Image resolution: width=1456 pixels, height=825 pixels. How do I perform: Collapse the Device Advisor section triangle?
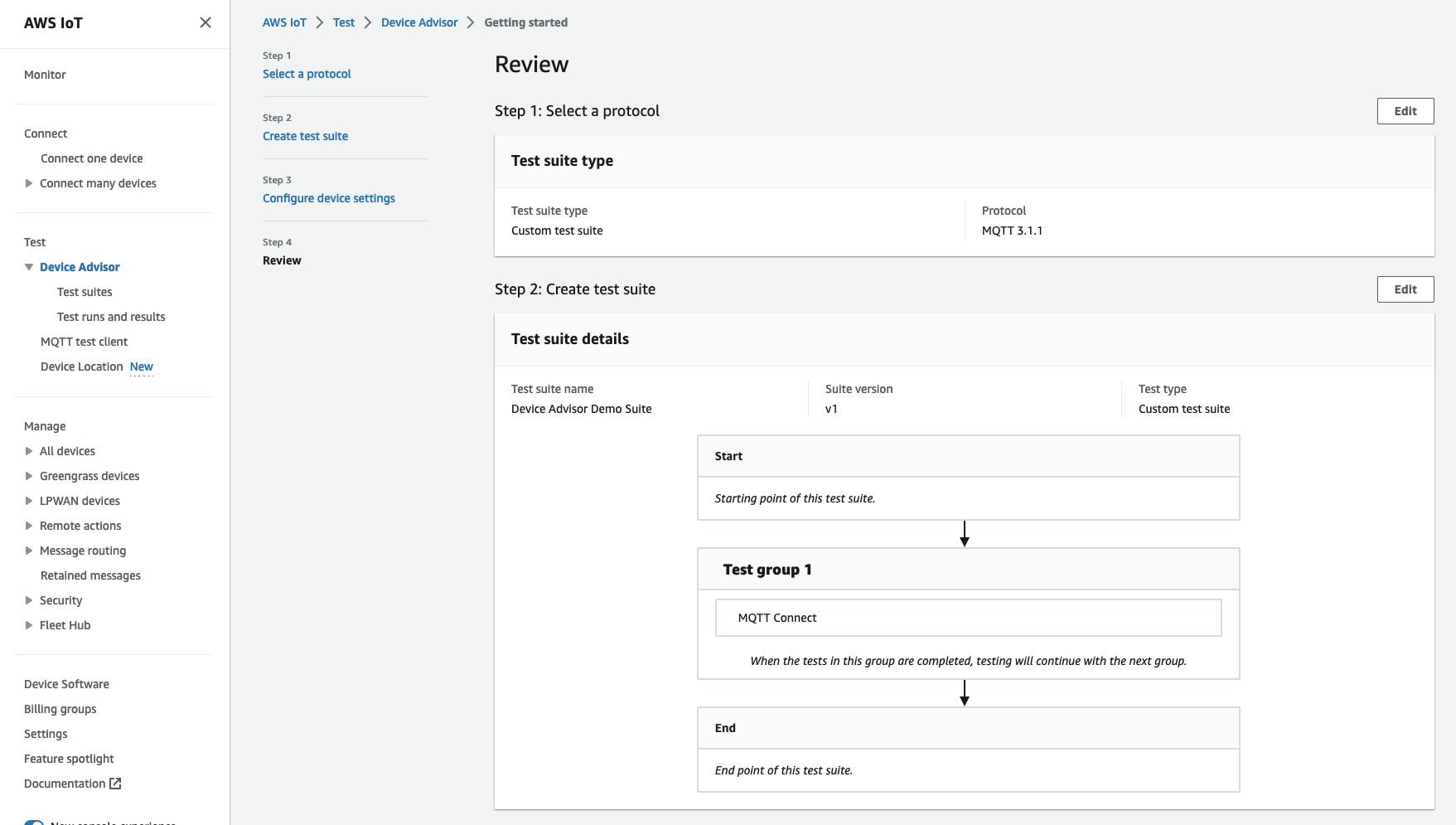(28, 267)
